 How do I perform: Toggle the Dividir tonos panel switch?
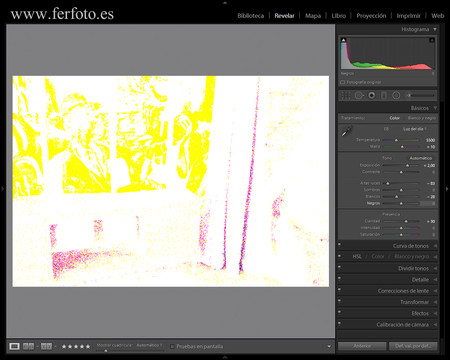click(339, 267)
